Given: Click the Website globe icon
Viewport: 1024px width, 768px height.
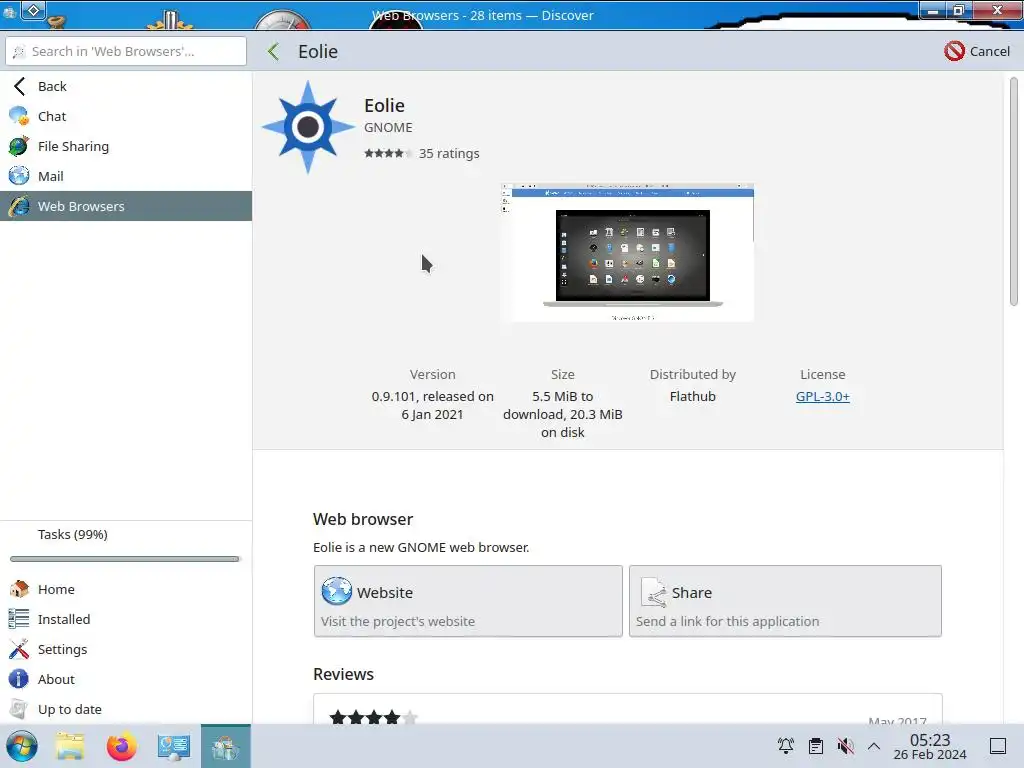Looking at the screenshot, I should [x=337, y=591].
